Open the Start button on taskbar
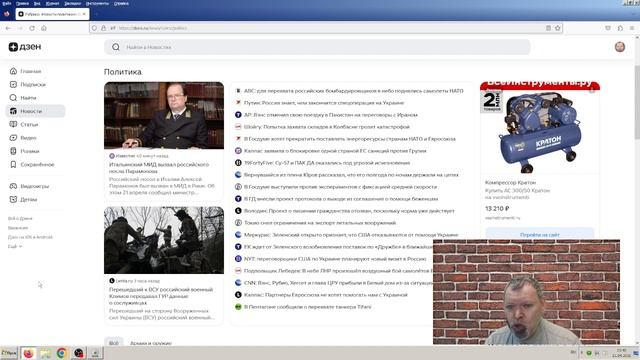This screenshot has height=360, width=640. click(9, 353)
